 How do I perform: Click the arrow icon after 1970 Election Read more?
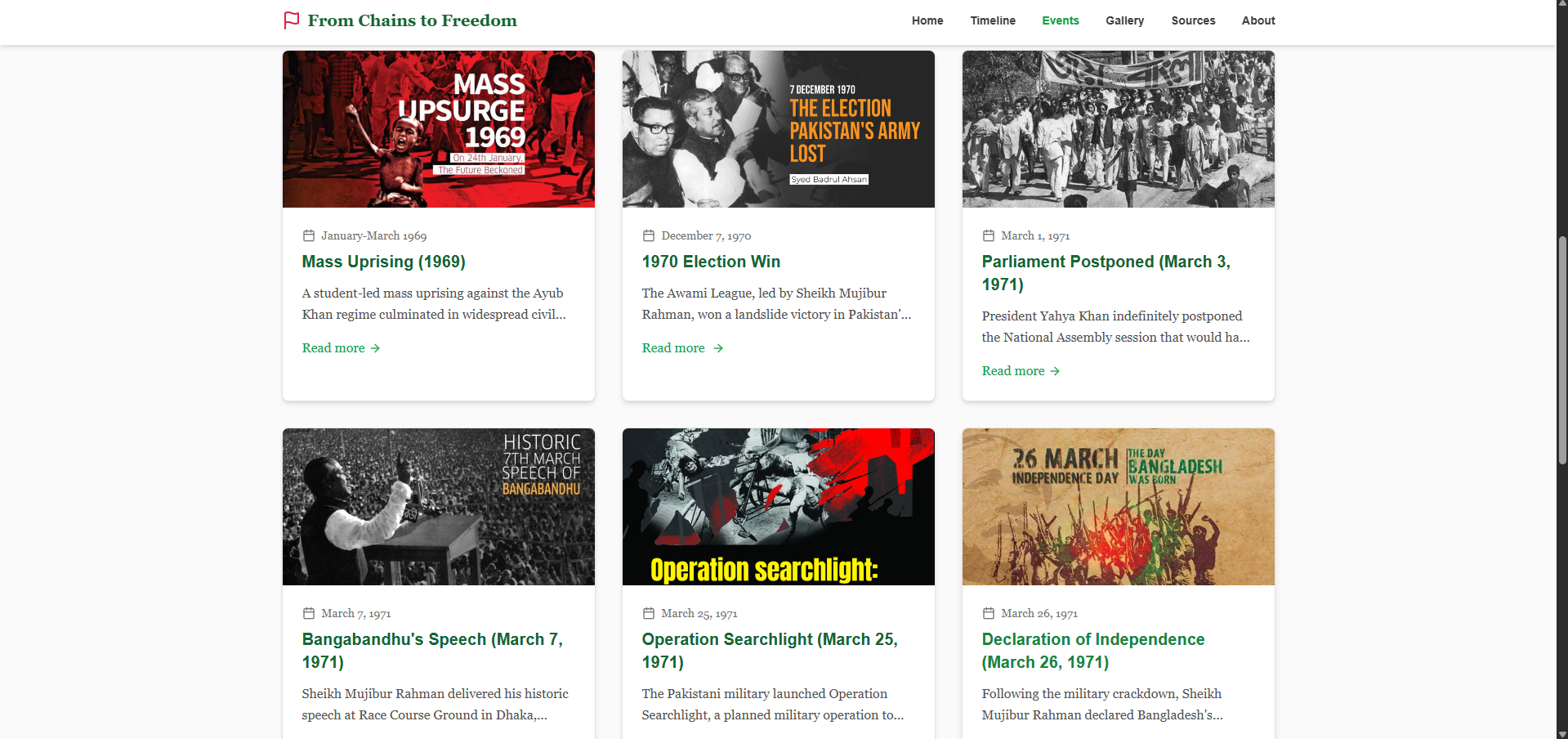click(x=718, y=348)
